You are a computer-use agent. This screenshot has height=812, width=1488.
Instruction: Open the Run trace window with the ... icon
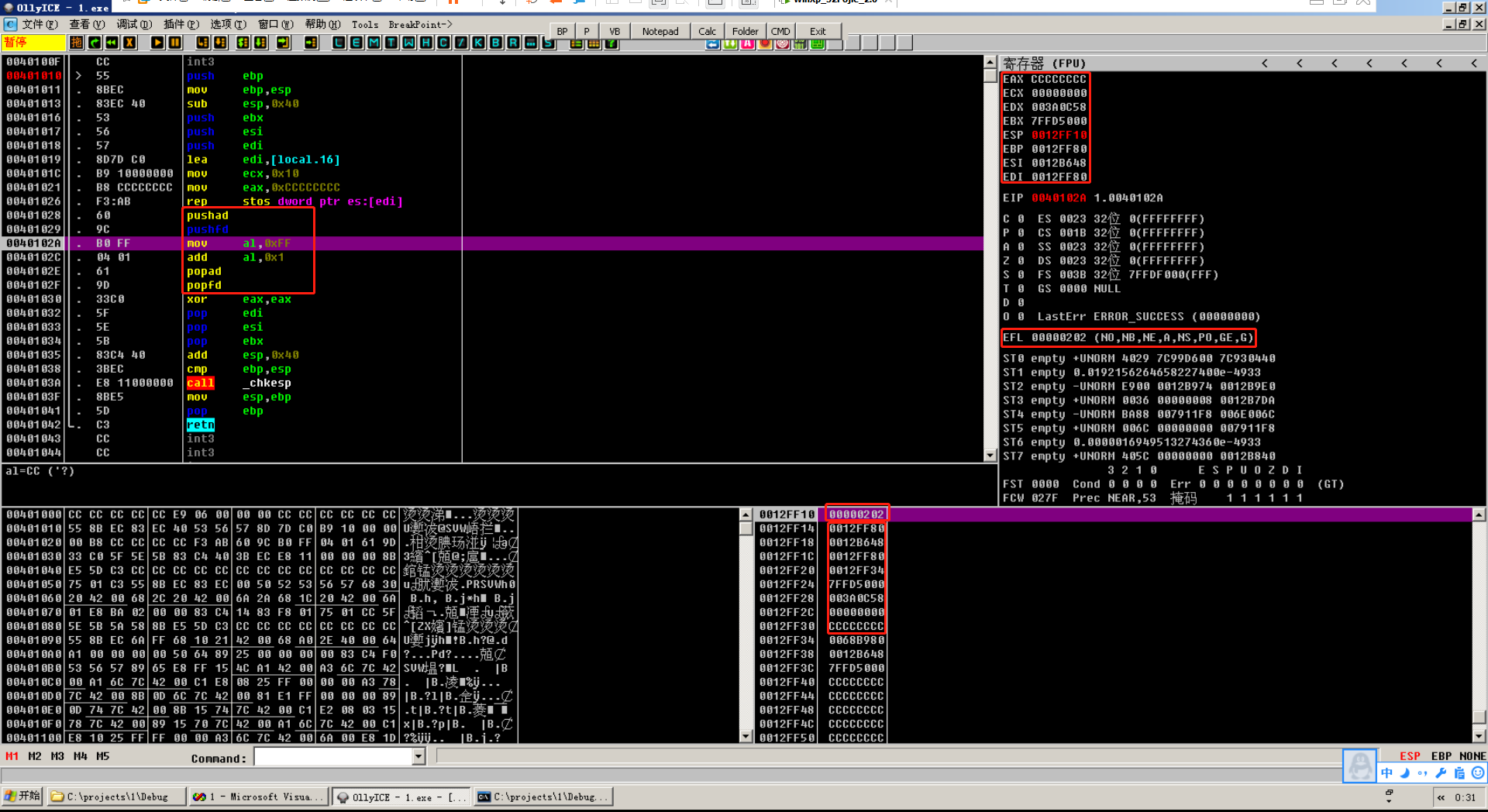[x=532, y=43]
